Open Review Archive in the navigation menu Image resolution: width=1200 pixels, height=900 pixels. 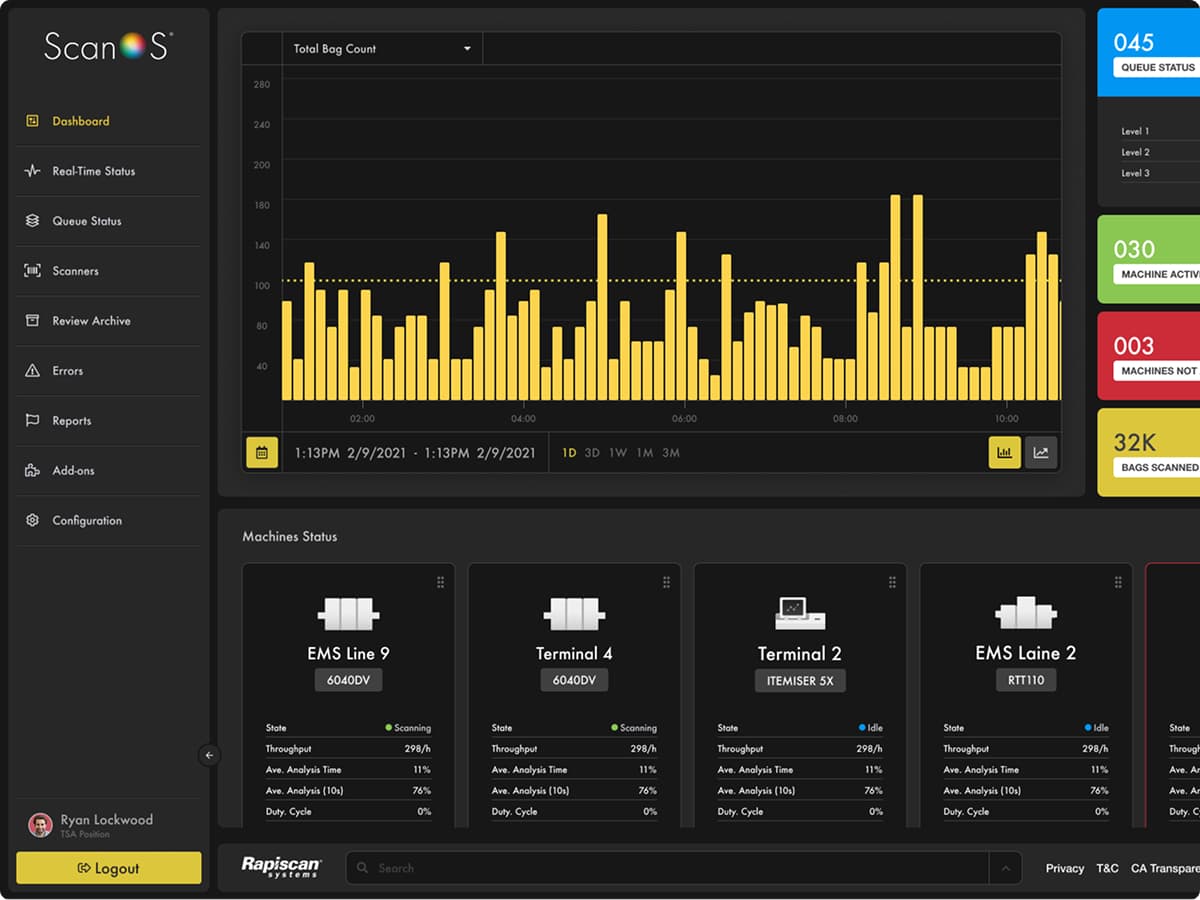tap(30, 320)
